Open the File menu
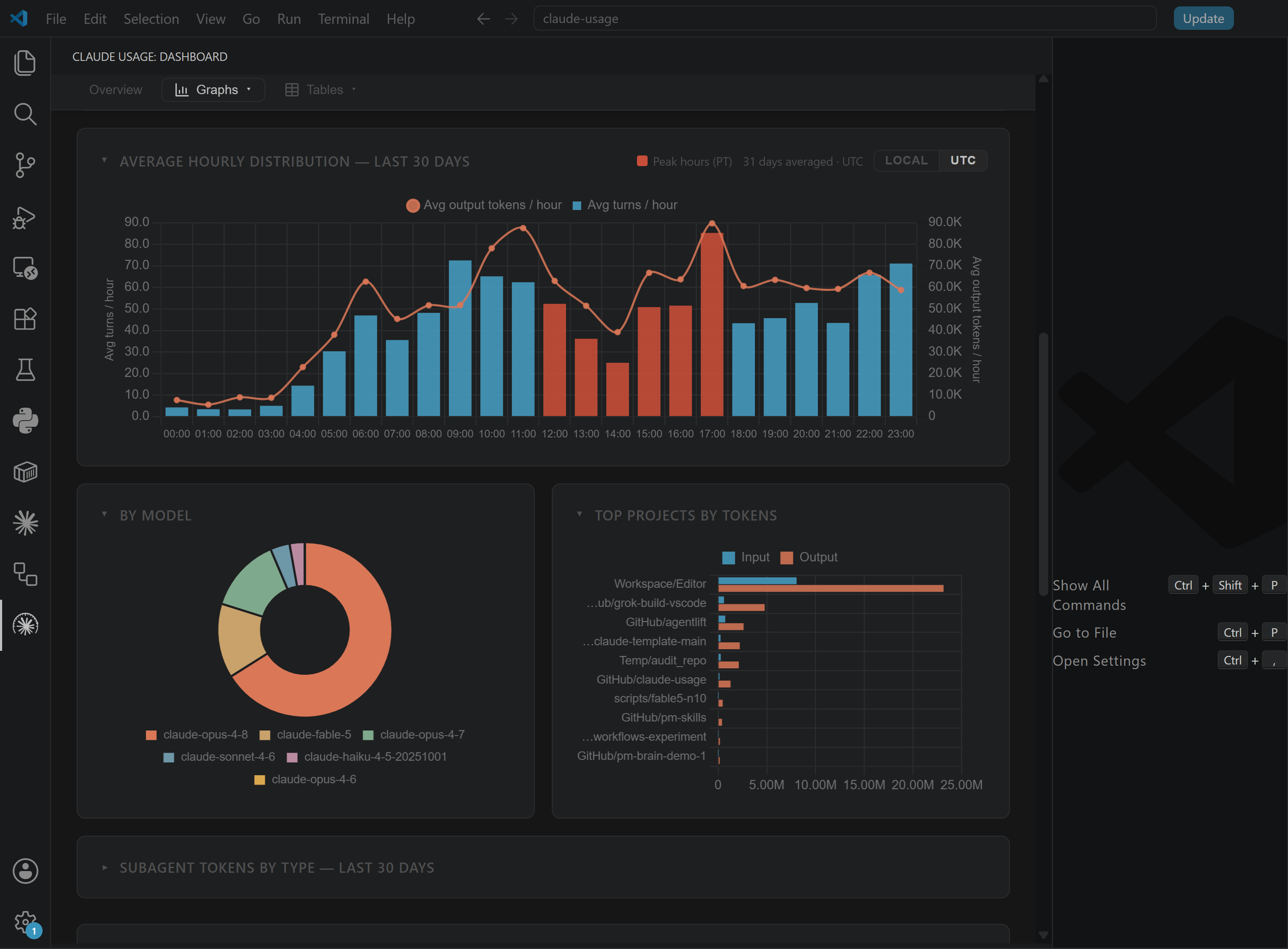1288x949 pixels. pos(56,19)
